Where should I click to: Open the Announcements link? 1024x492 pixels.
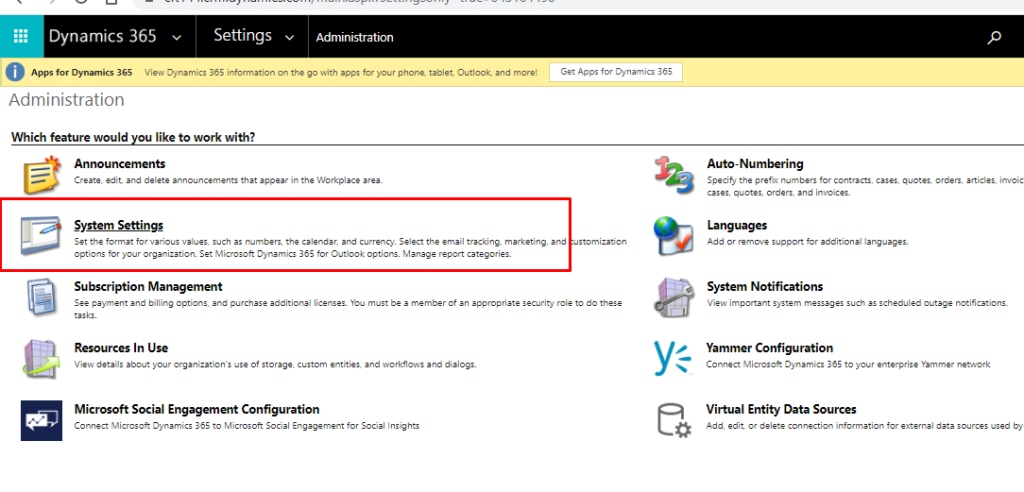[120, 163]
